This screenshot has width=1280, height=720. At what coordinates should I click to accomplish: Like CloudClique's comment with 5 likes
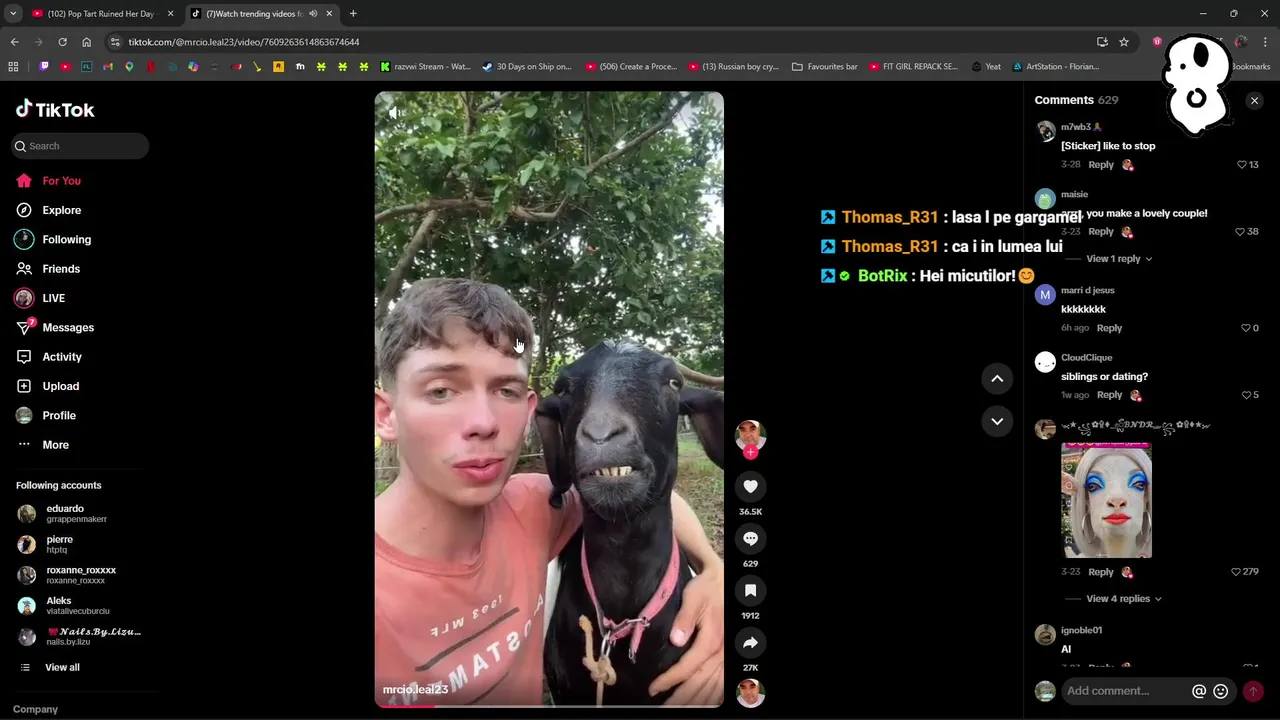click(x=1246, y=395)
